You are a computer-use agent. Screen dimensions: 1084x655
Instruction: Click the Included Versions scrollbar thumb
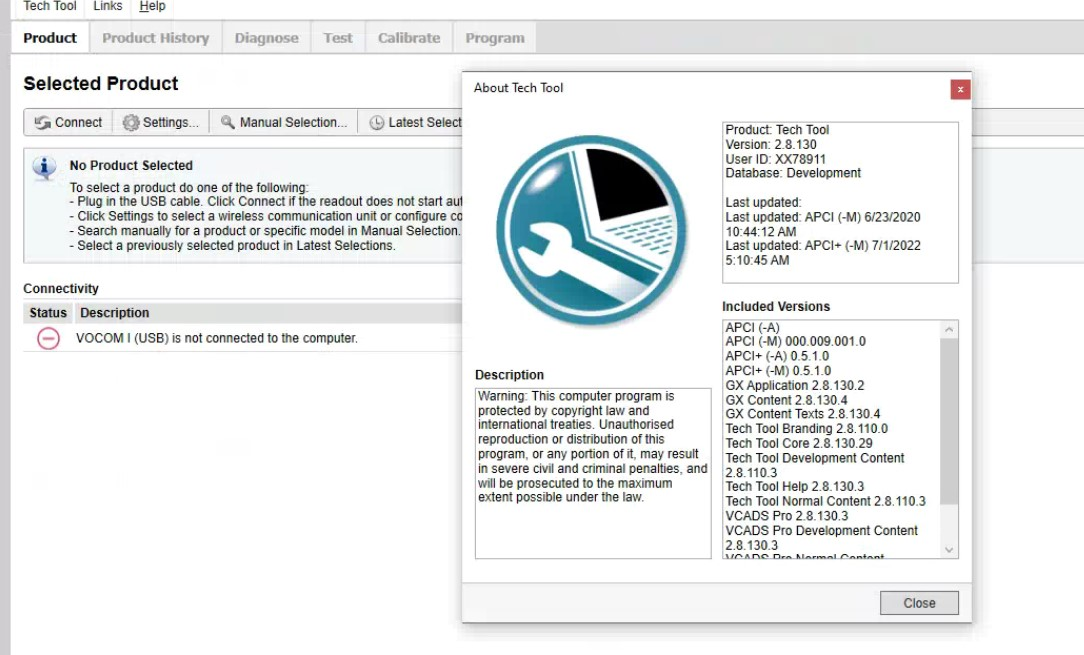(x=950, y=421)
